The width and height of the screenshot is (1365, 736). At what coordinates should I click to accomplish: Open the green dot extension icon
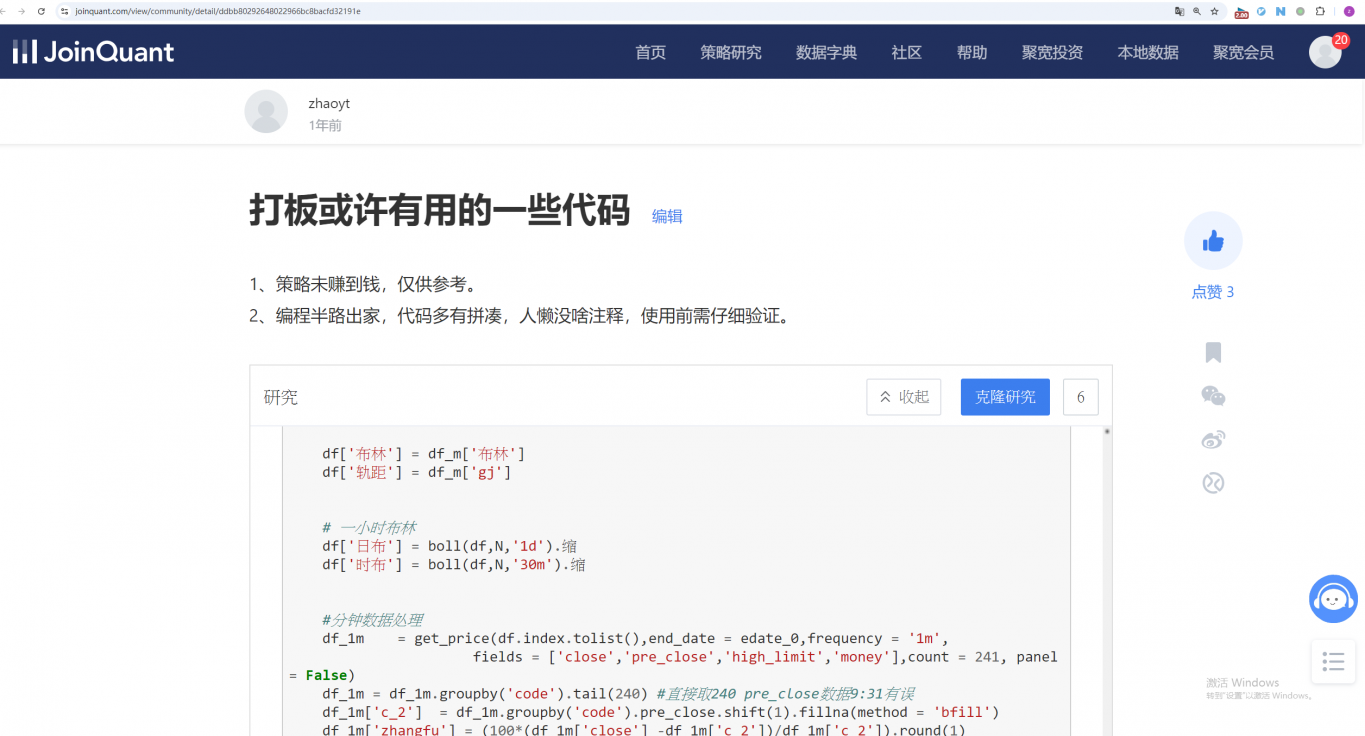[1300, 11]
